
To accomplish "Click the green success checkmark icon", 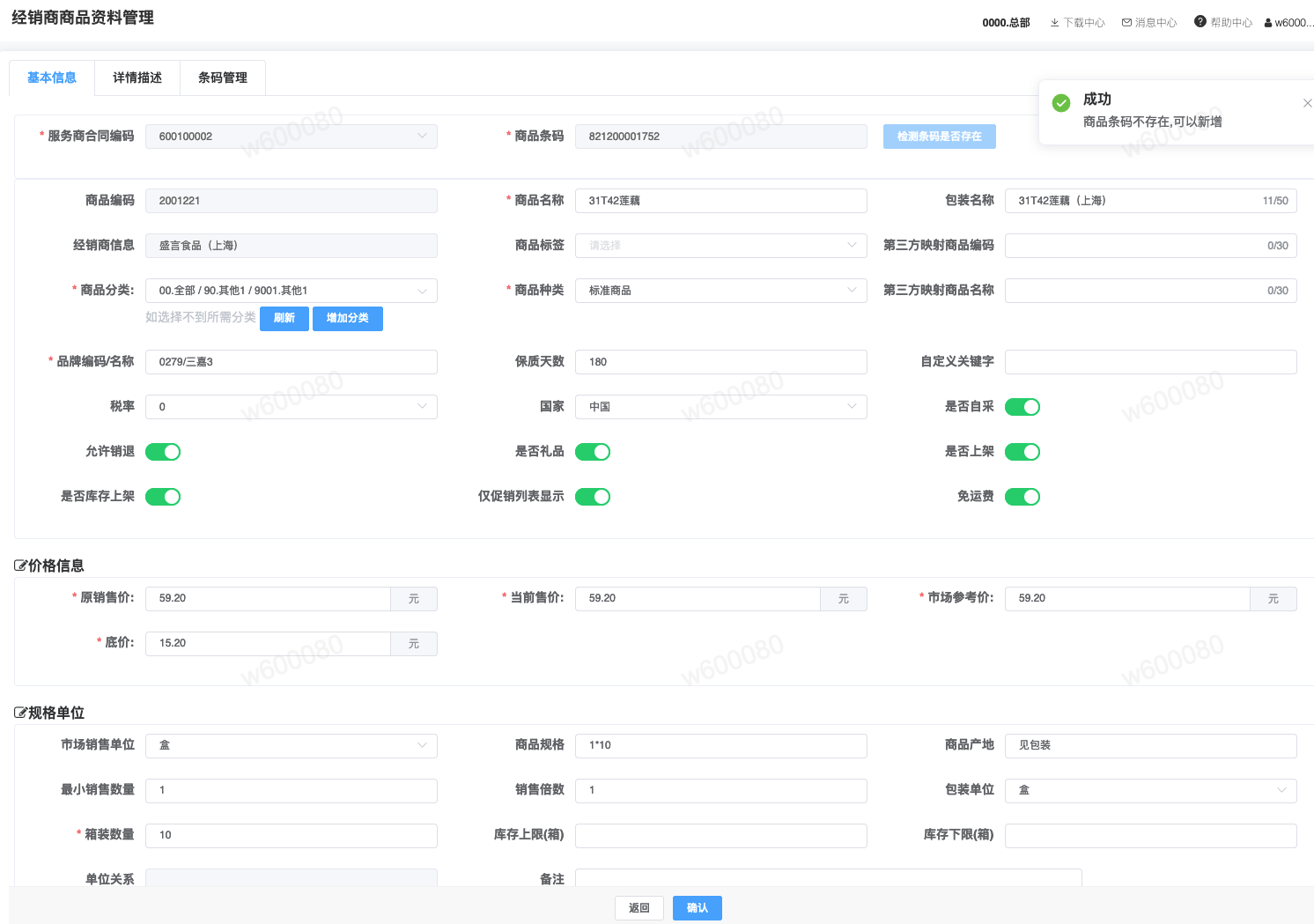I will click(1061, 103).
